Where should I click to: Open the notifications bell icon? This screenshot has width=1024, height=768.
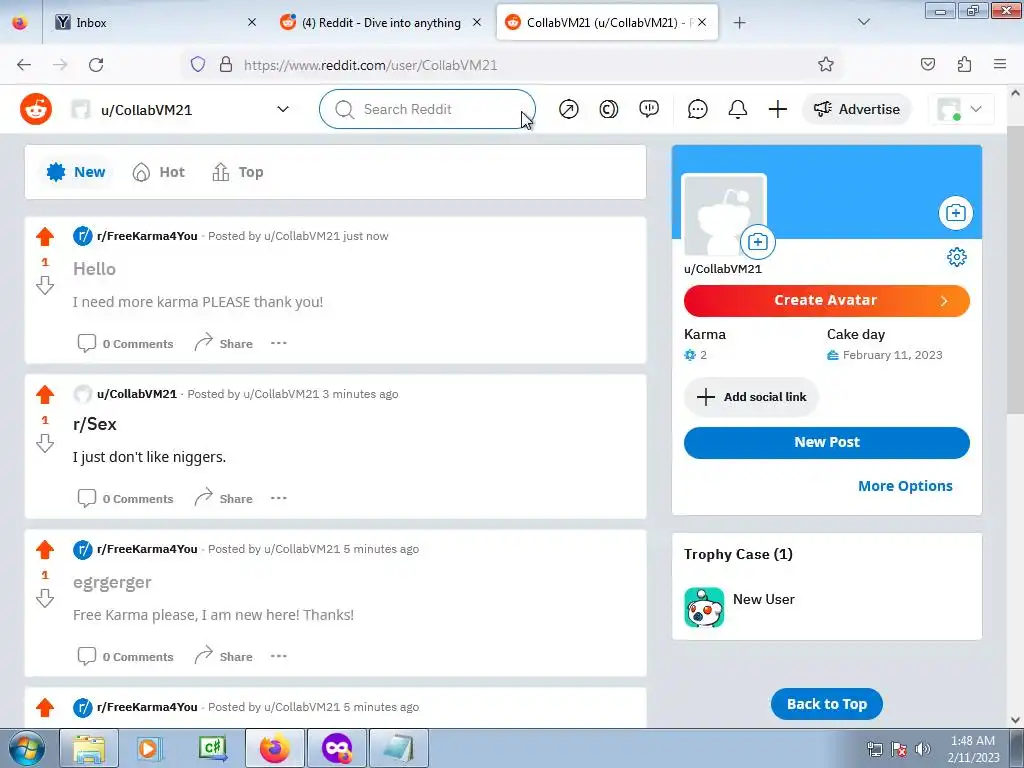737,109
